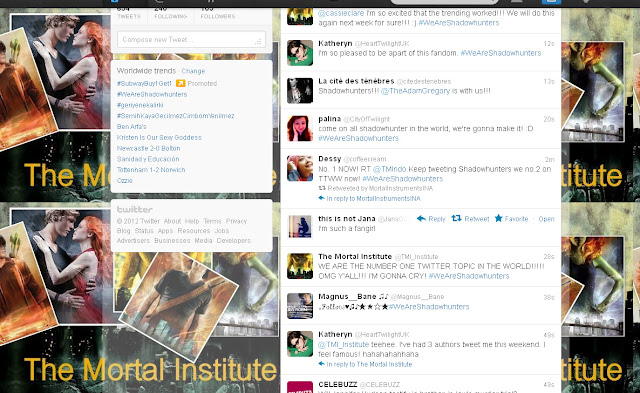Open the #WeAreShadowhunters trend
Screen dimensions: 640x393
pyautogui.click(x=152, y=94)
